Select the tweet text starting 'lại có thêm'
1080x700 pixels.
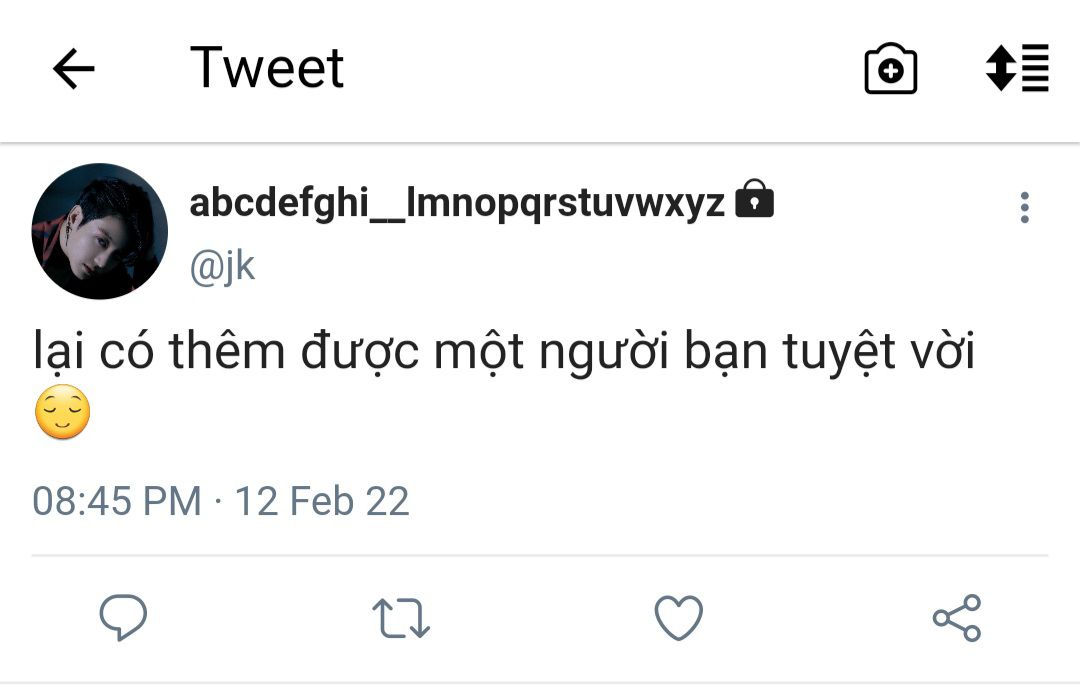504,384
